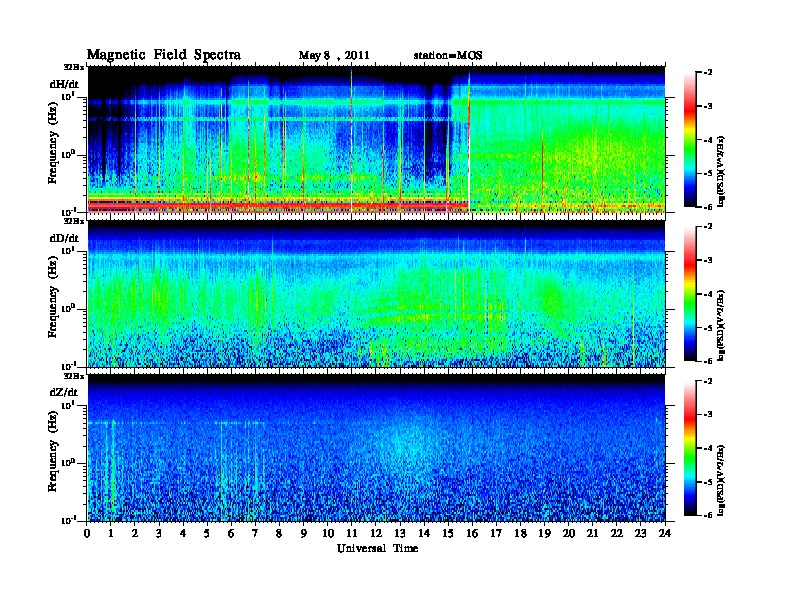Viewport: 792px width, 612px height.
Task: Click hour "23" on the time axis
Action: coord(641,534)
